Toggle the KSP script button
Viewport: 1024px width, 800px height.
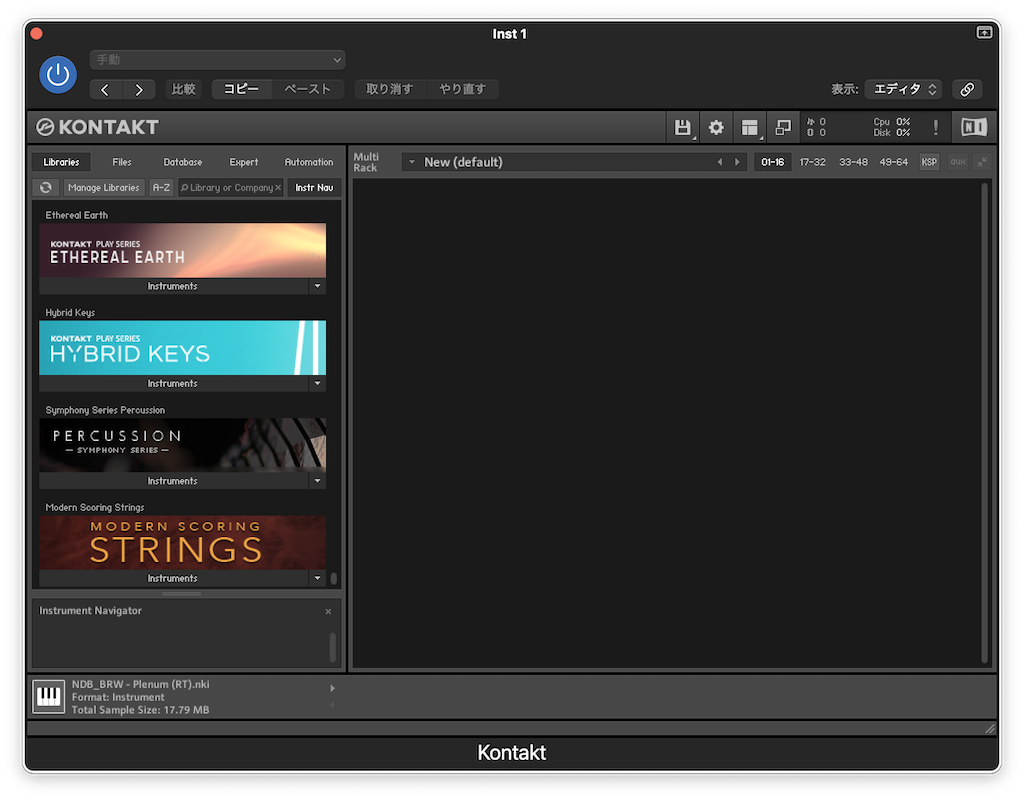click(x=929, y=162)
